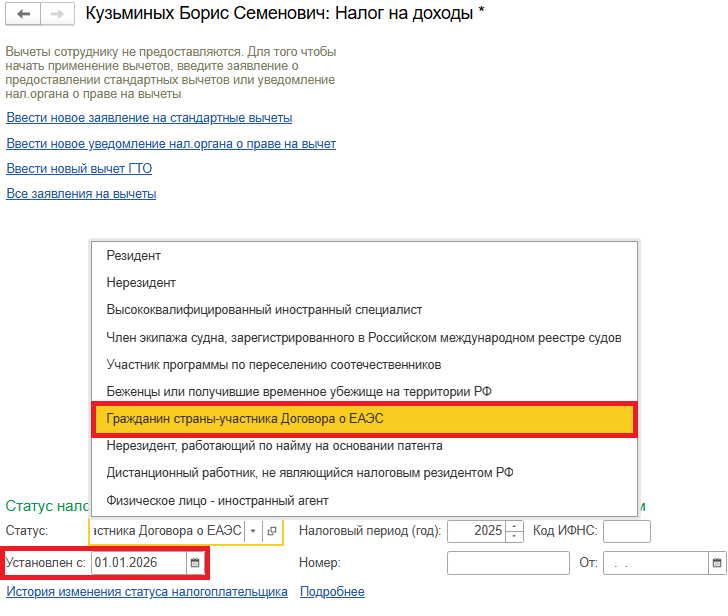Open calendar picker for 'От' date field
This screenshot has width=728, height=616.
(x=716, y=563)
